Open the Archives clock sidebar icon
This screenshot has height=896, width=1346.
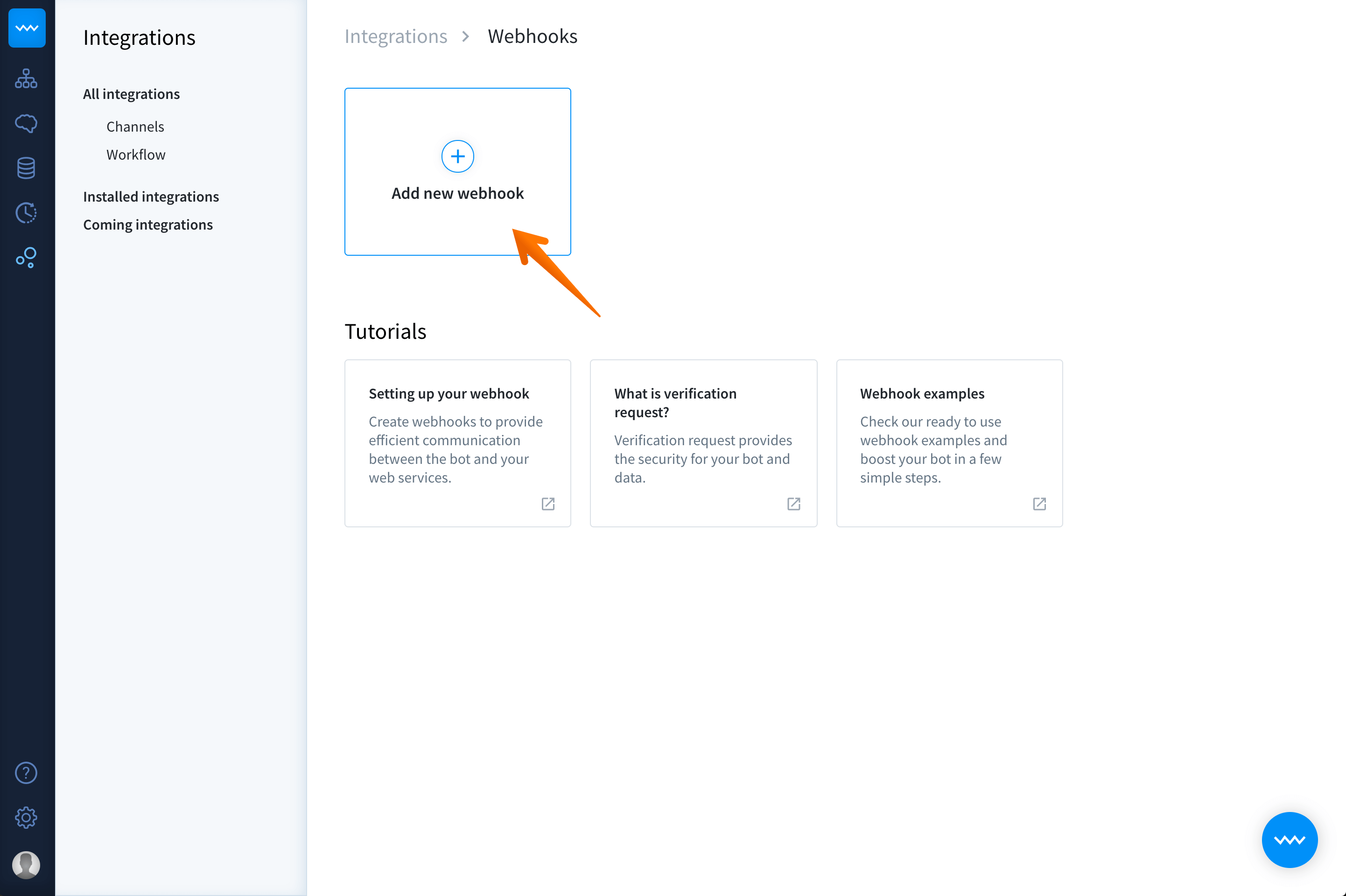(26, 213)
